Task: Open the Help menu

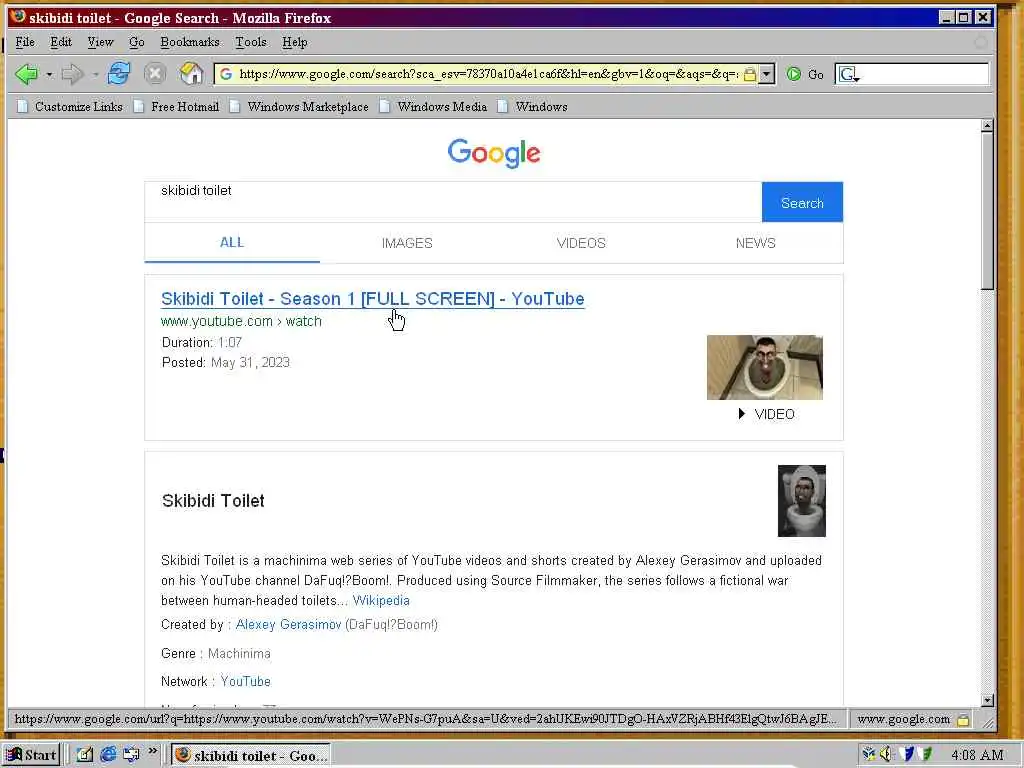Action: point(295,42)
